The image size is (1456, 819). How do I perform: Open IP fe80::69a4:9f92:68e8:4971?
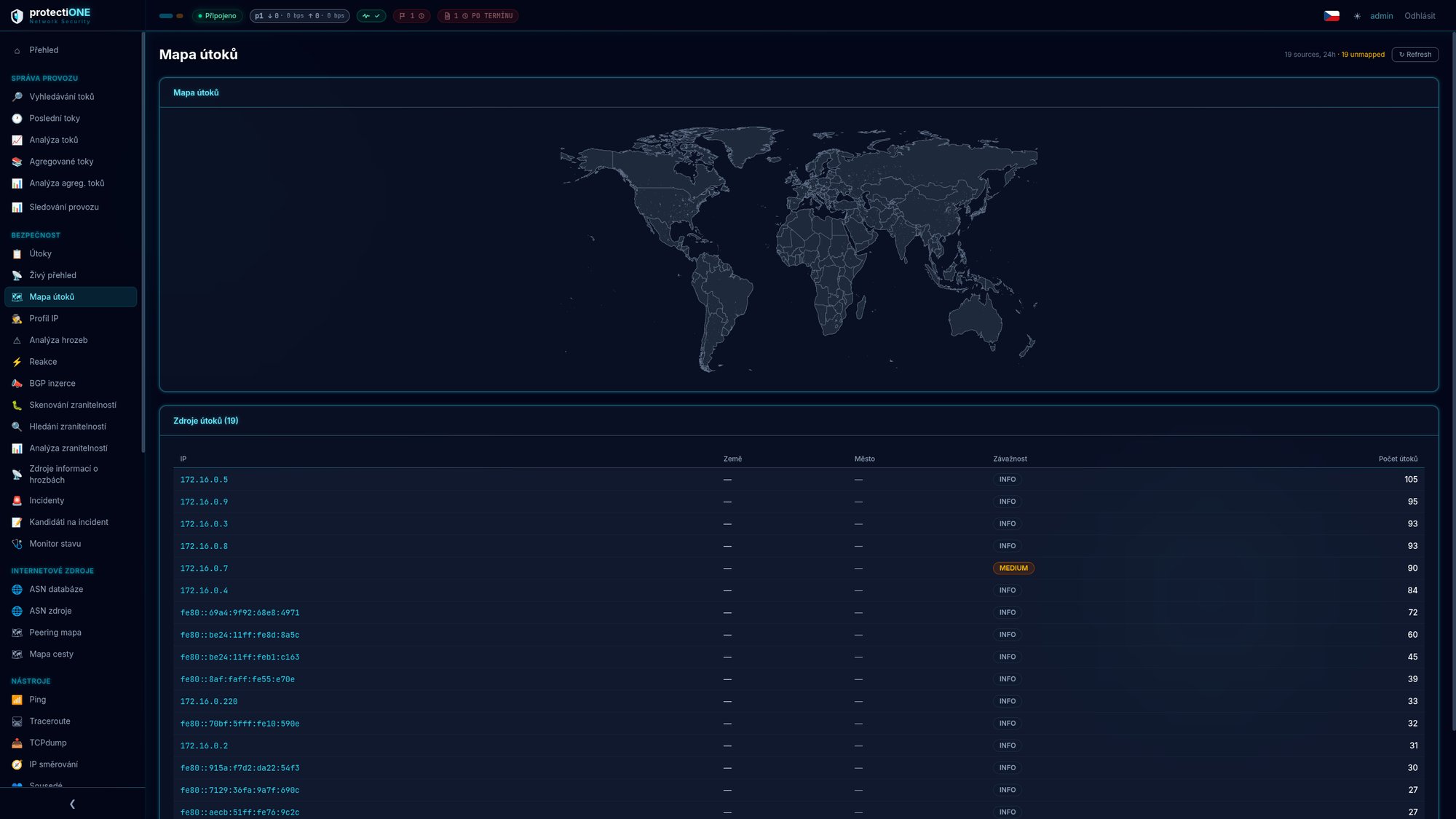point(240,613)
